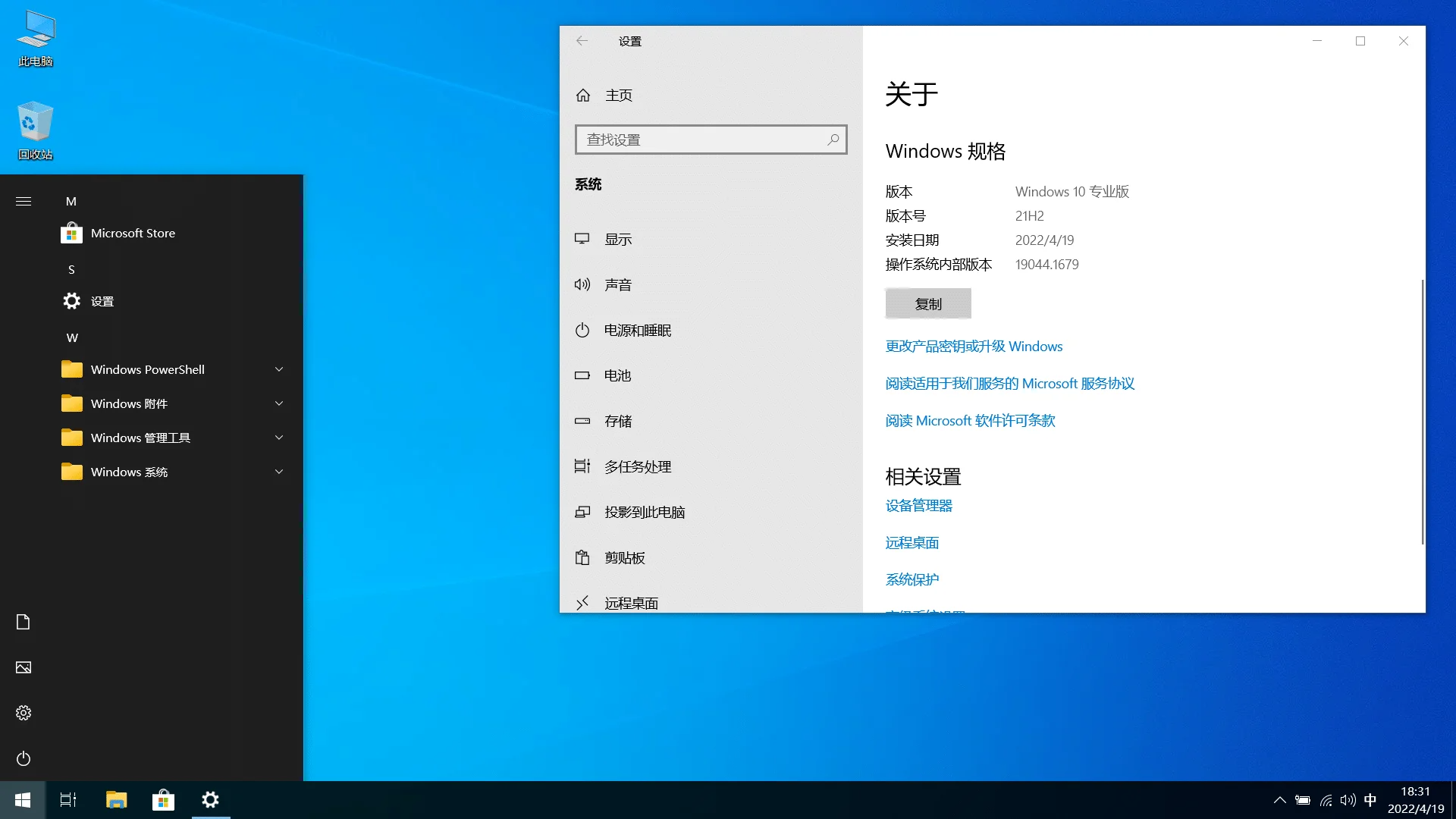Open 电池 settings page
Image resolution: width=1456 pixels, height=819 pixels.
(x=617, y=375)
